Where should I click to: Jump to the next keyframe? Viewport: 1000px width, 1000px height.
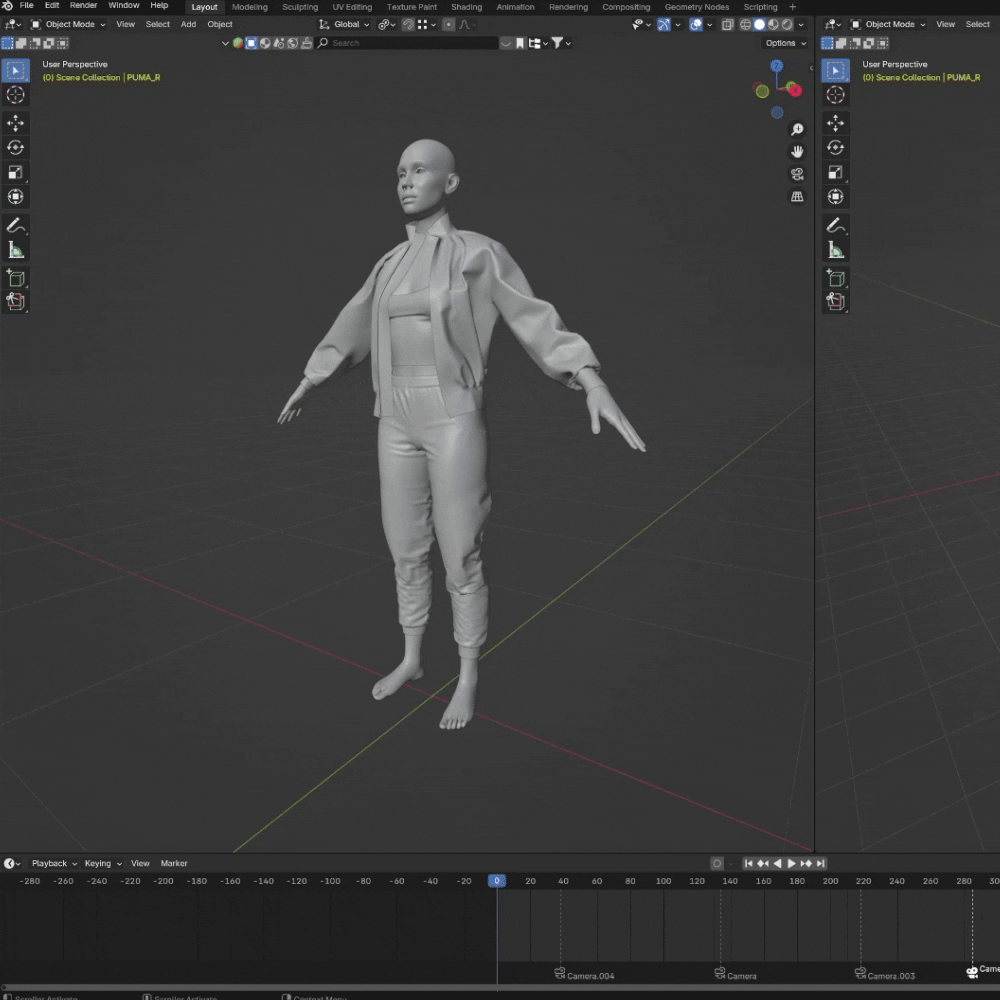(806, 864)
